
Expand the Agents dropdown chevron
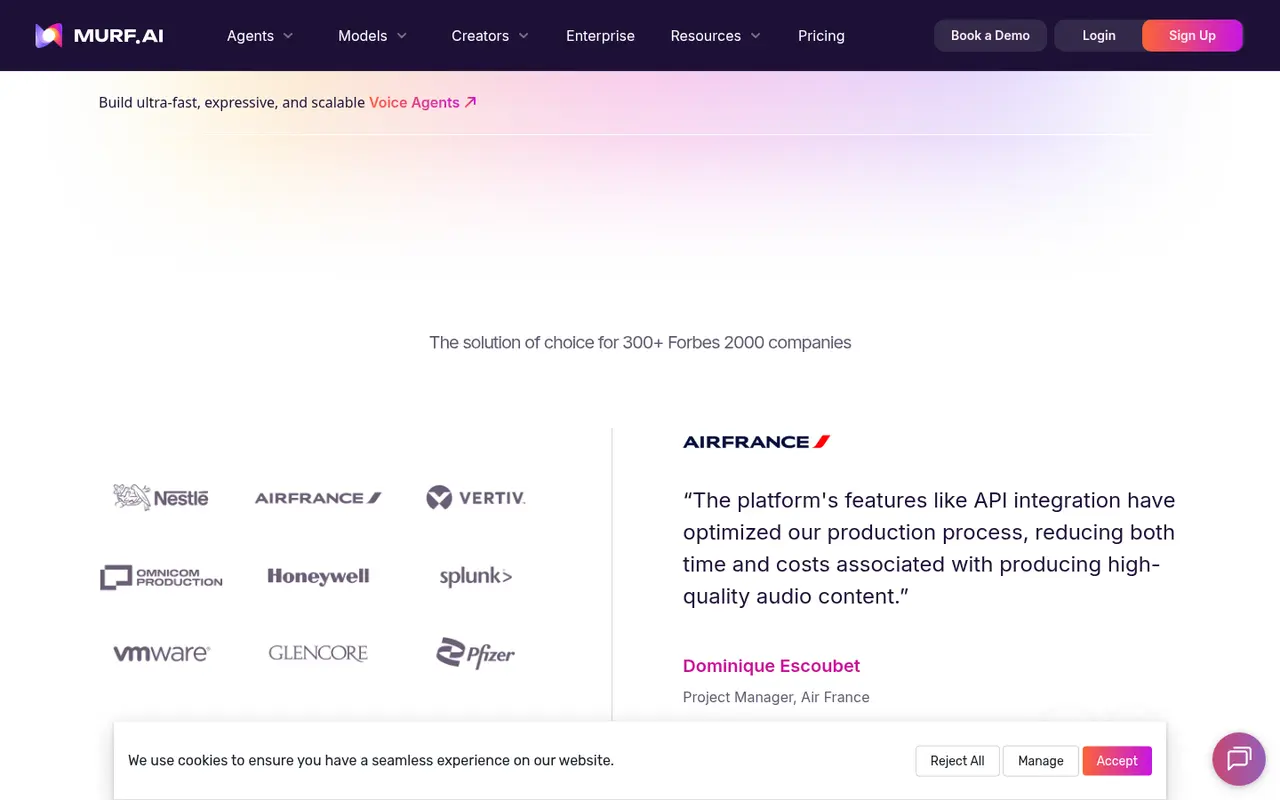coord(288,36)
